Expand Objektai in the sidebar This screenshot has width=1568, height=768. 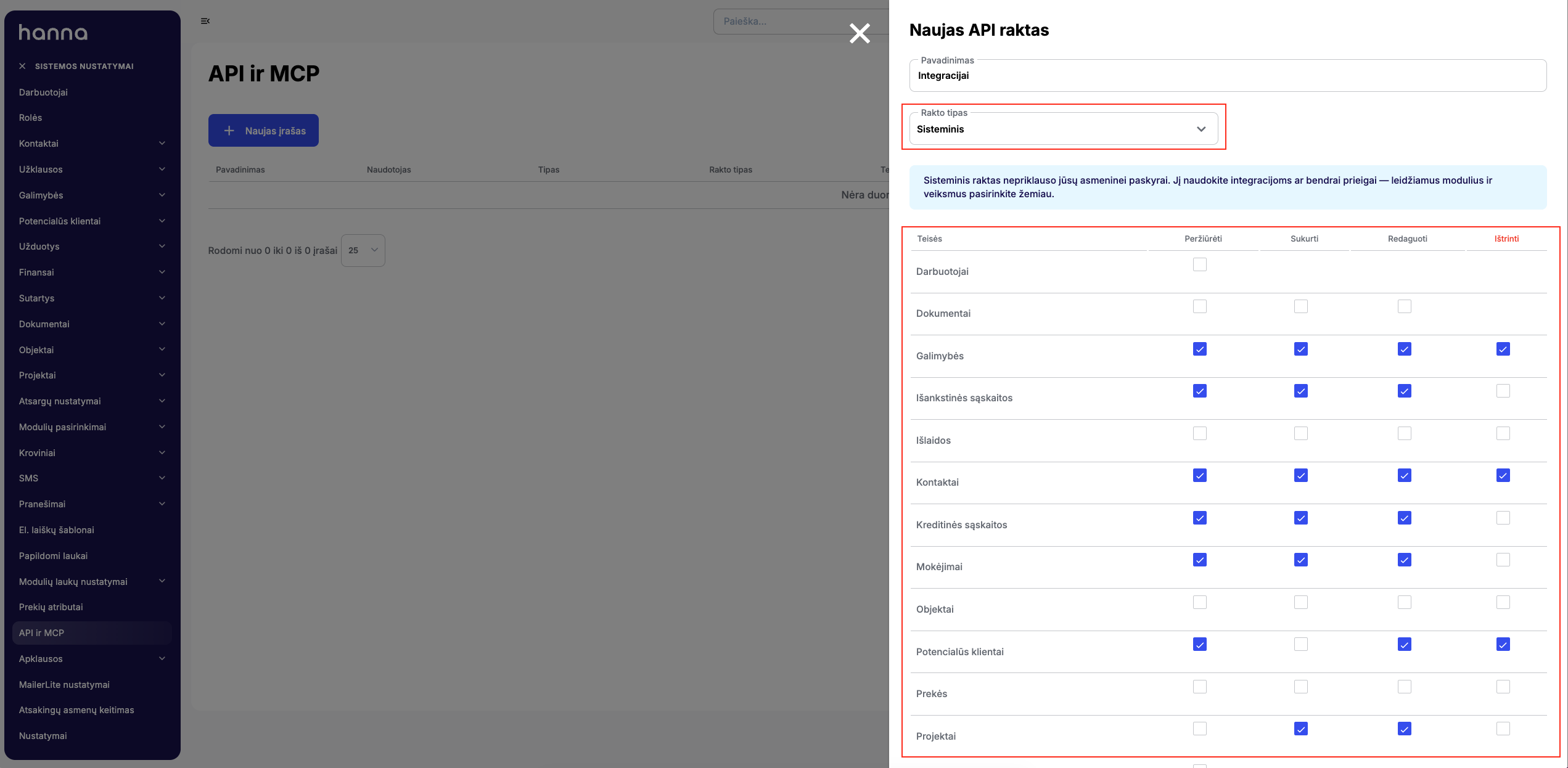(x=92, y=350)
